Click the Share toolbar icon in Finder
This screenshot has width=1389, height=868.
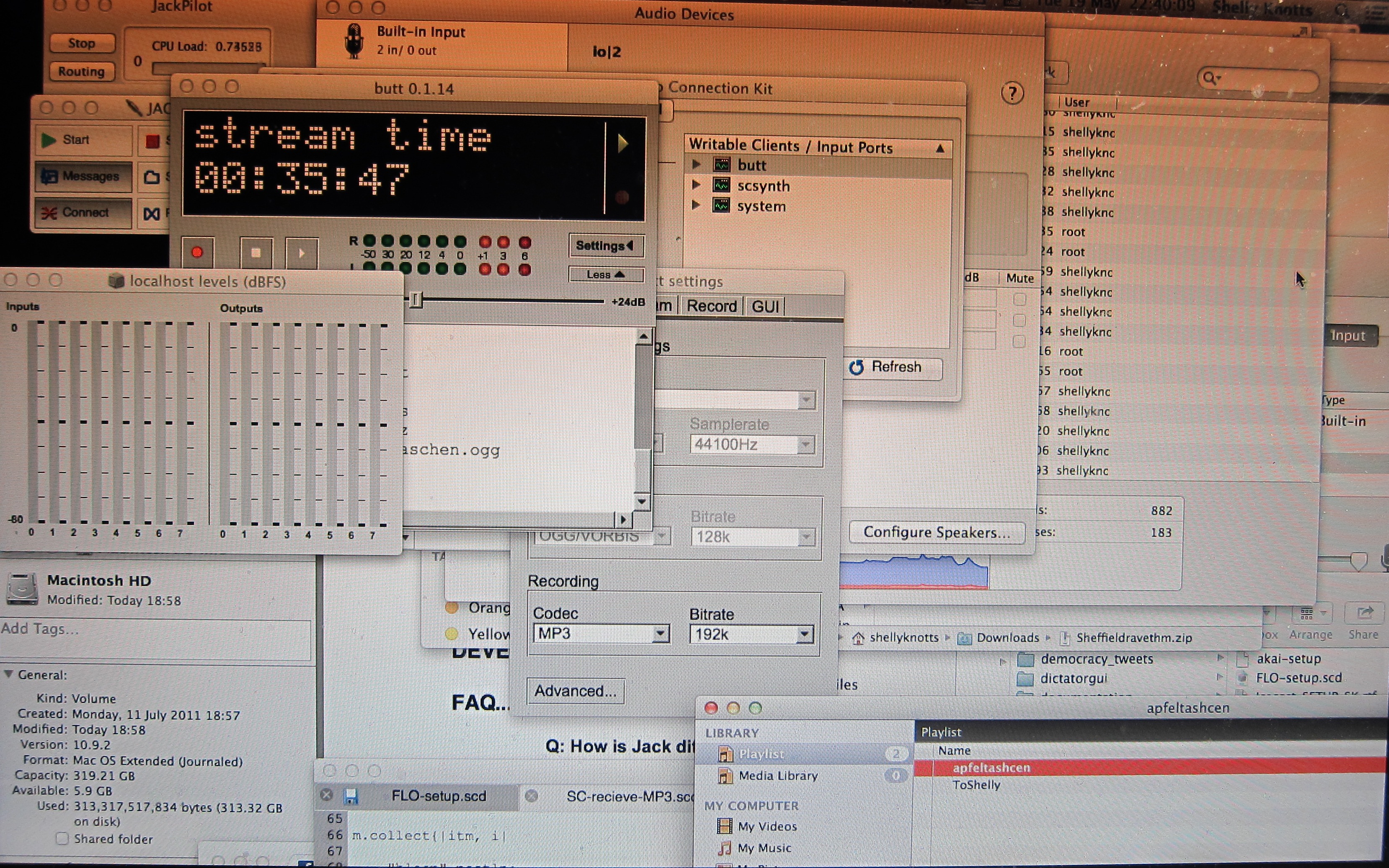point(1364,614)
